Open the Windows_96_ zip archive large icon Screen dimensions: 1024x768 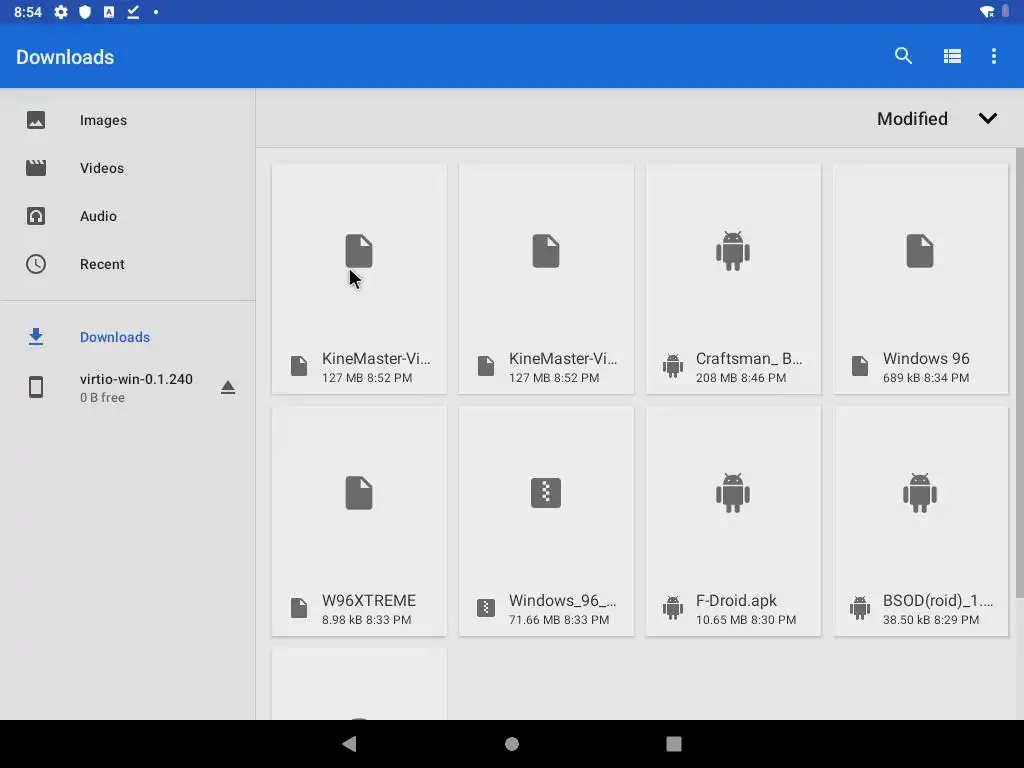tap(546, 492)
